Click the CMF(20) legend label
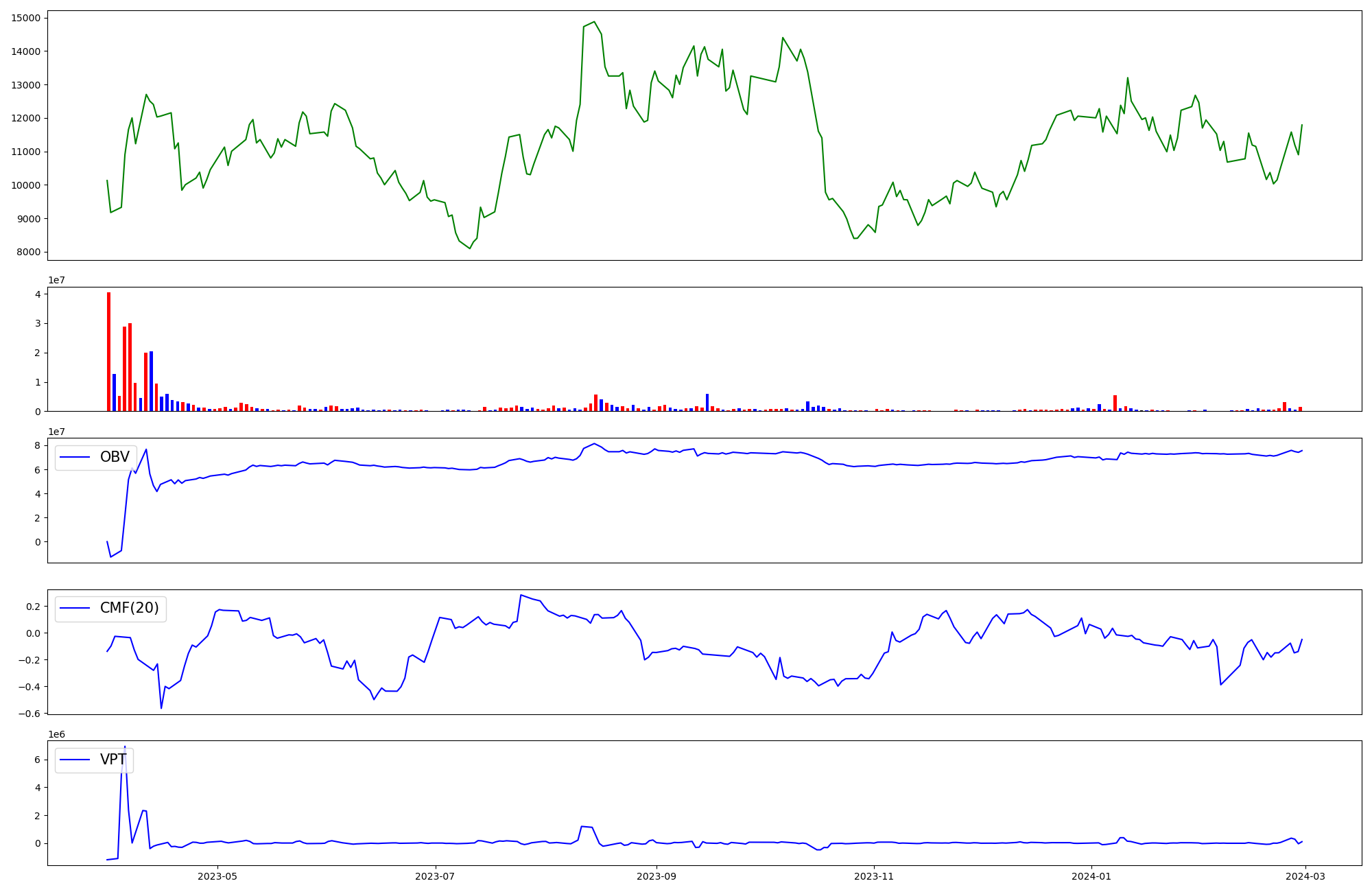Image resolution: width=1372 pixels, height=892 pixels. click(x=129, y=608)
